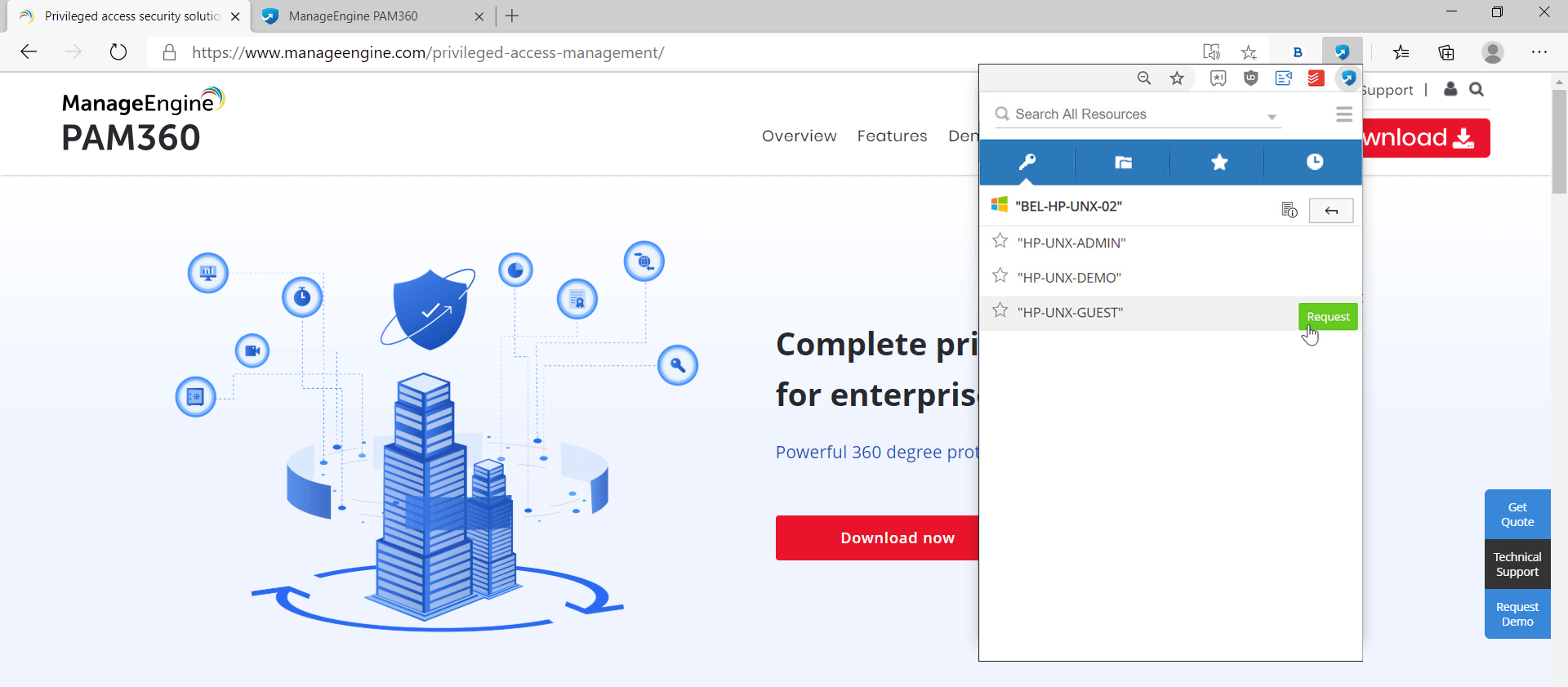Image resolution: width=1568 pixels, height=687 pixels.
Task: Open Edge Settings and more menu
Action: click(x=1539, y=52)
